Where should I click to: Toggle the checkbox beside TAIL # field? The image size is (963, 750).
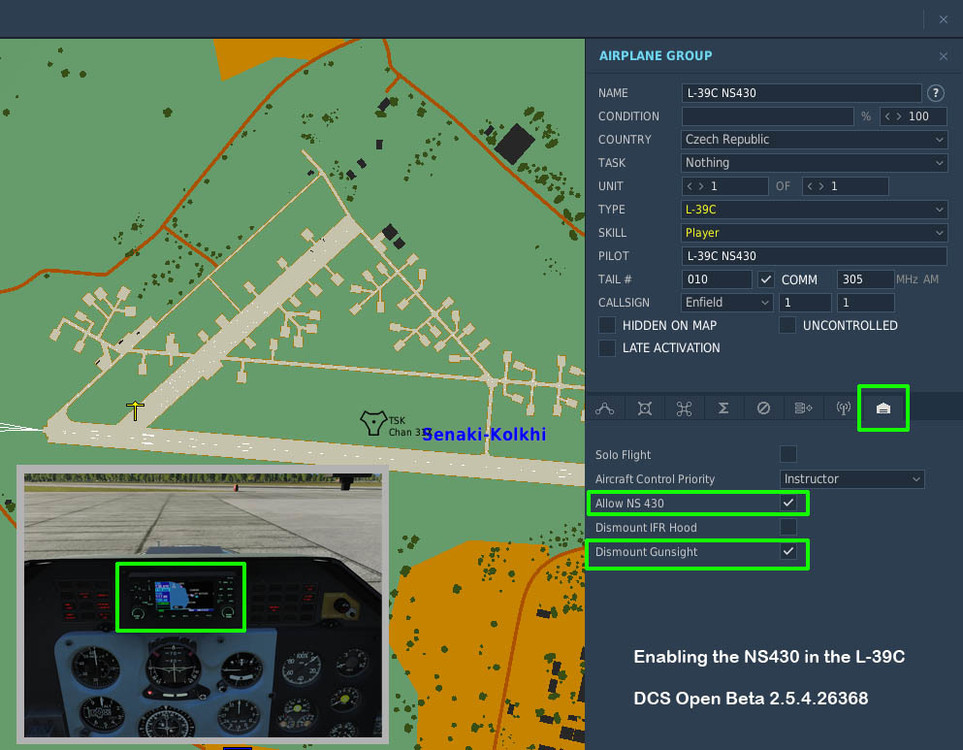(x=765, y=279)
